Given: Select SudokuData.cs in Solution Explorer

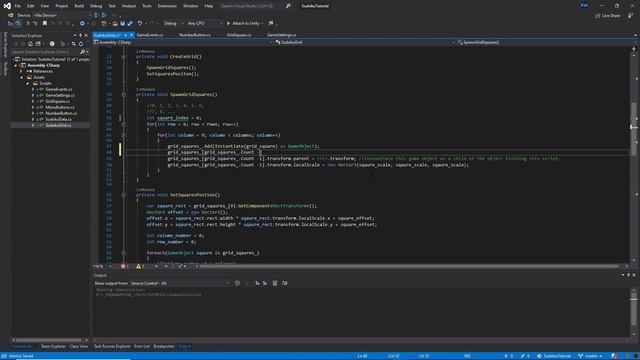Looking at the screenshot, I should click(x=59, y=119).
